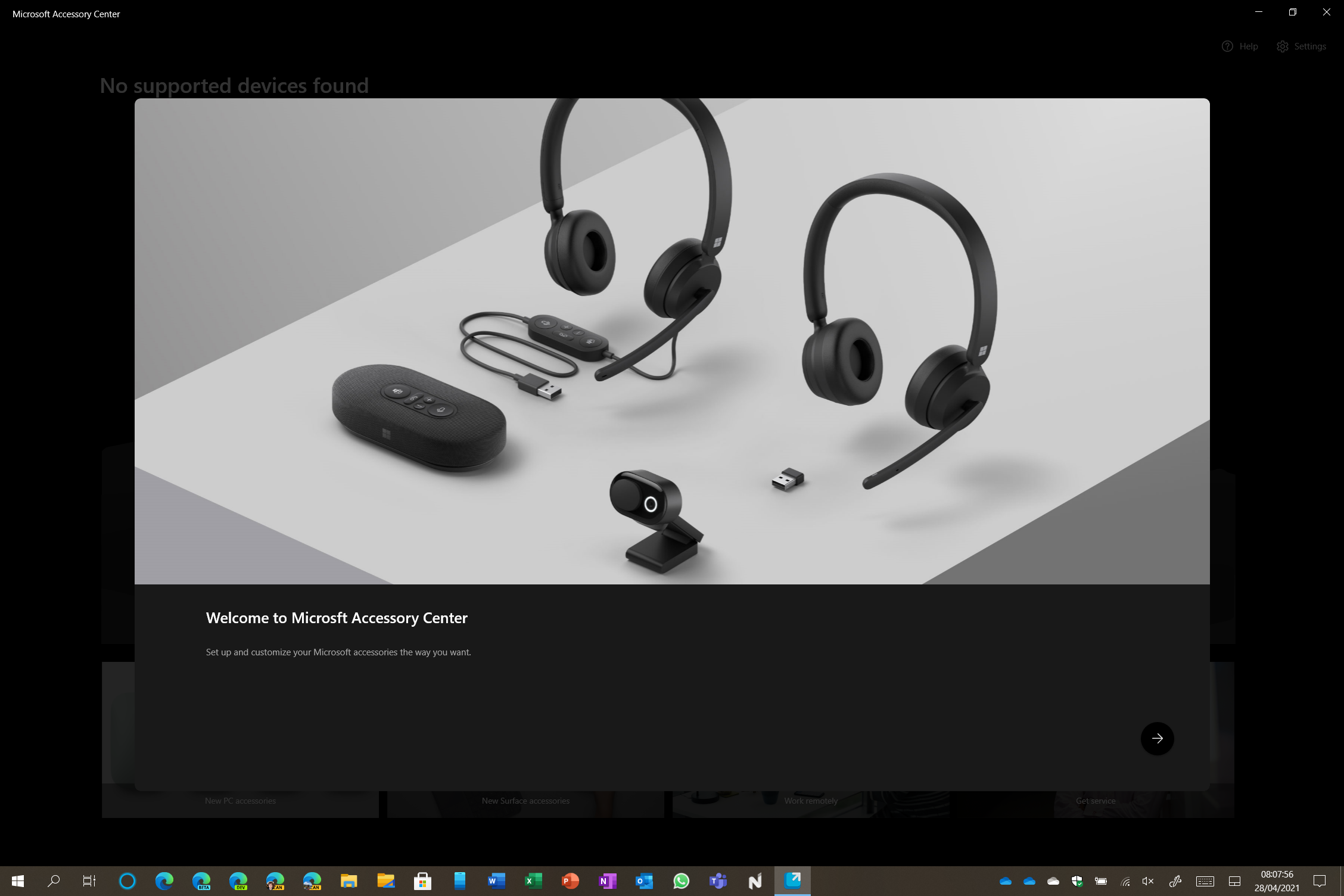Open Microsoft Teams from the taskbar

(x=718, y=881)
